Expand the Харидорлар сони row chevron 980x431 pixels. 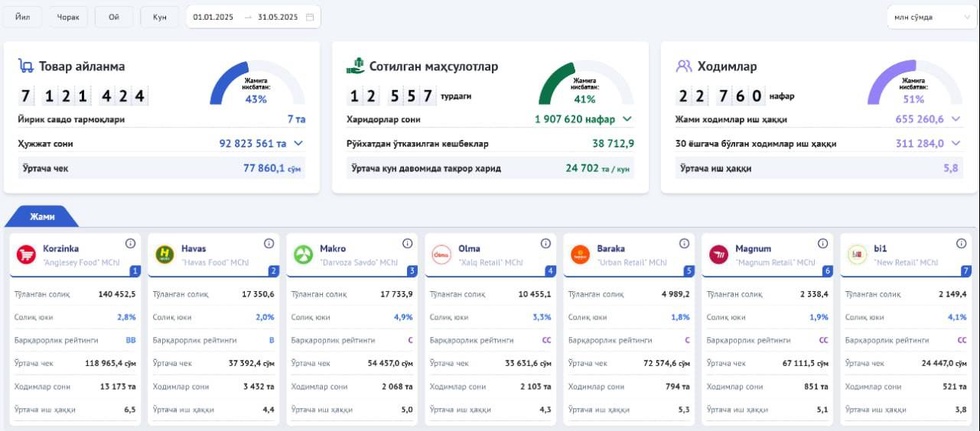coord(627,119)
